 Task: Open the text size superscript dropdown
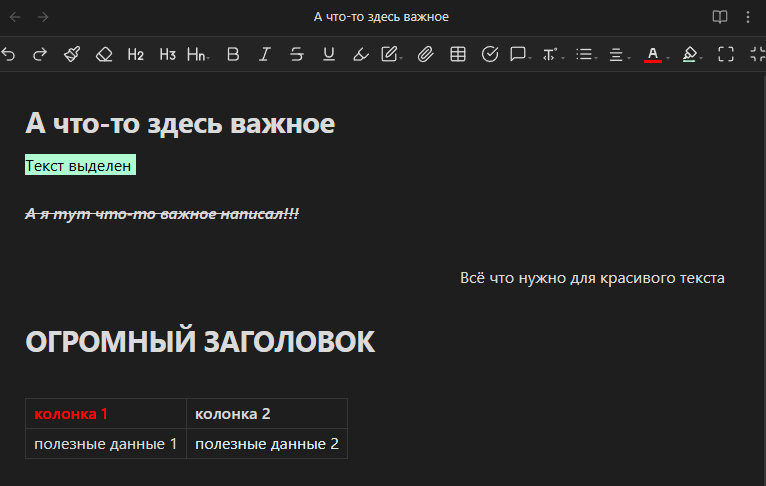coord(553,54)
